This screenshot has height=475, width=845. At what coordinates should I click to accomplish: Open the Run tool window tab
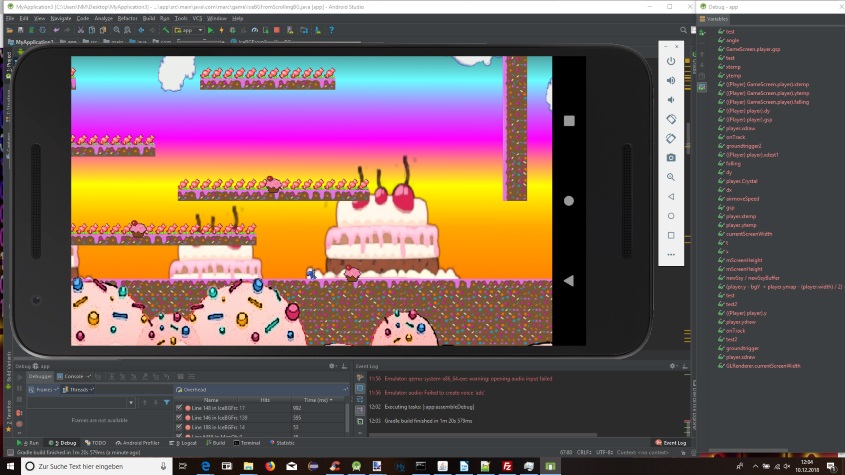[x=28, y=443]
